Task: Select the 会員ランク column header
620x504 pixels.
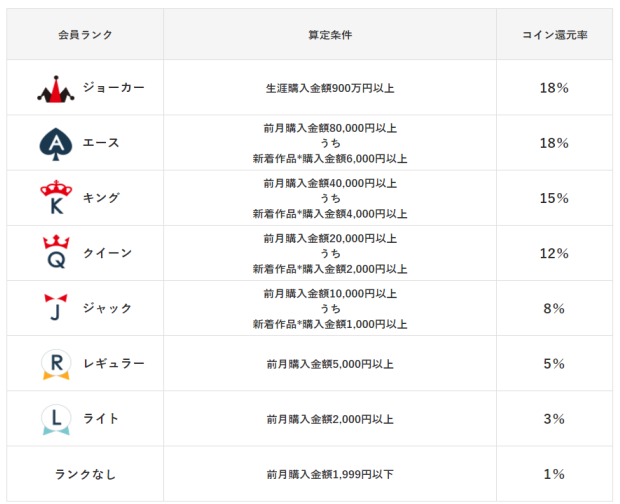Action: 85,35
